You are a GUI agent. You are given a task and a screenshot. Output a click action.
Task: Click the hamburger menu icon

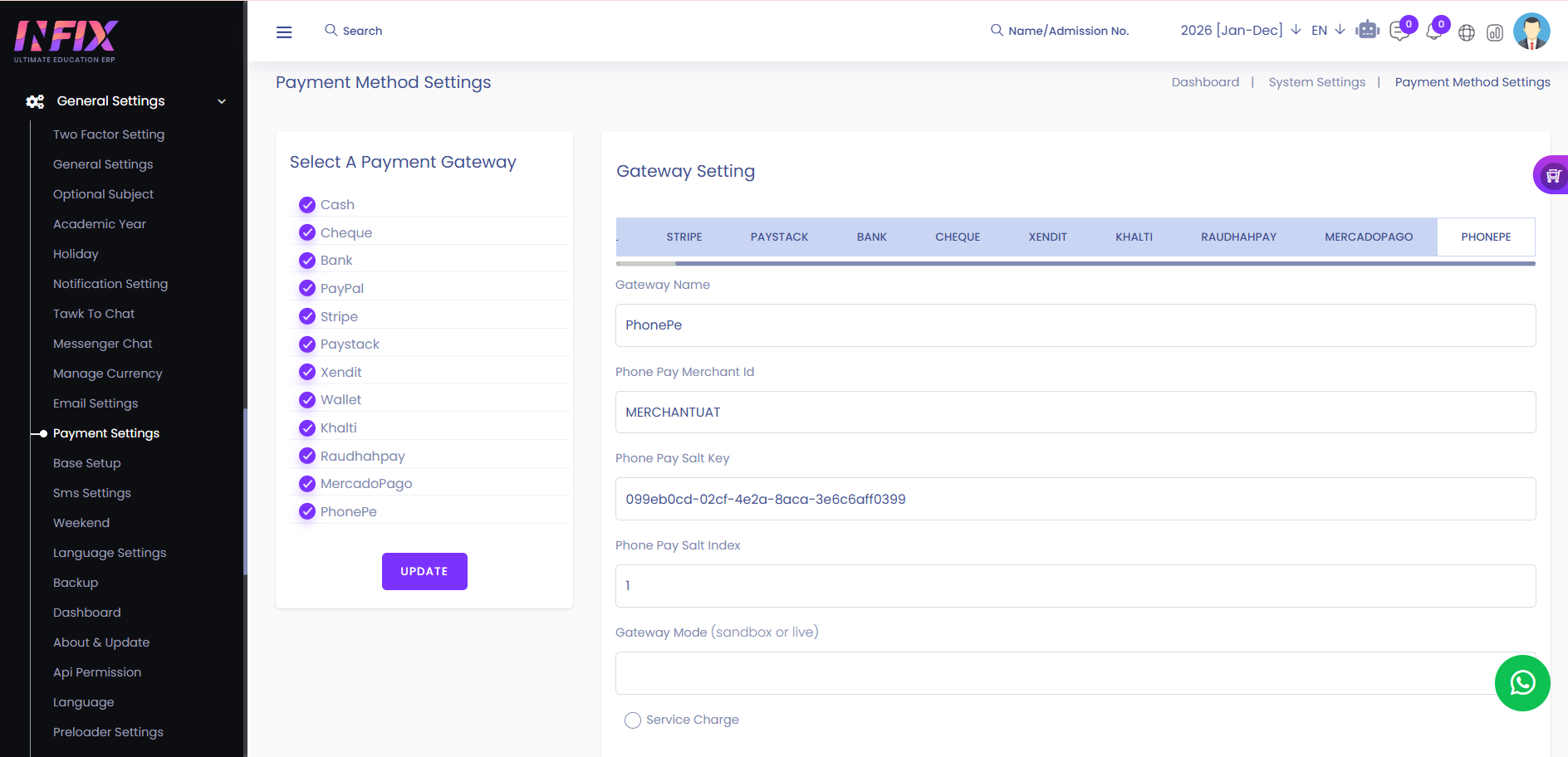coord(284,32)
